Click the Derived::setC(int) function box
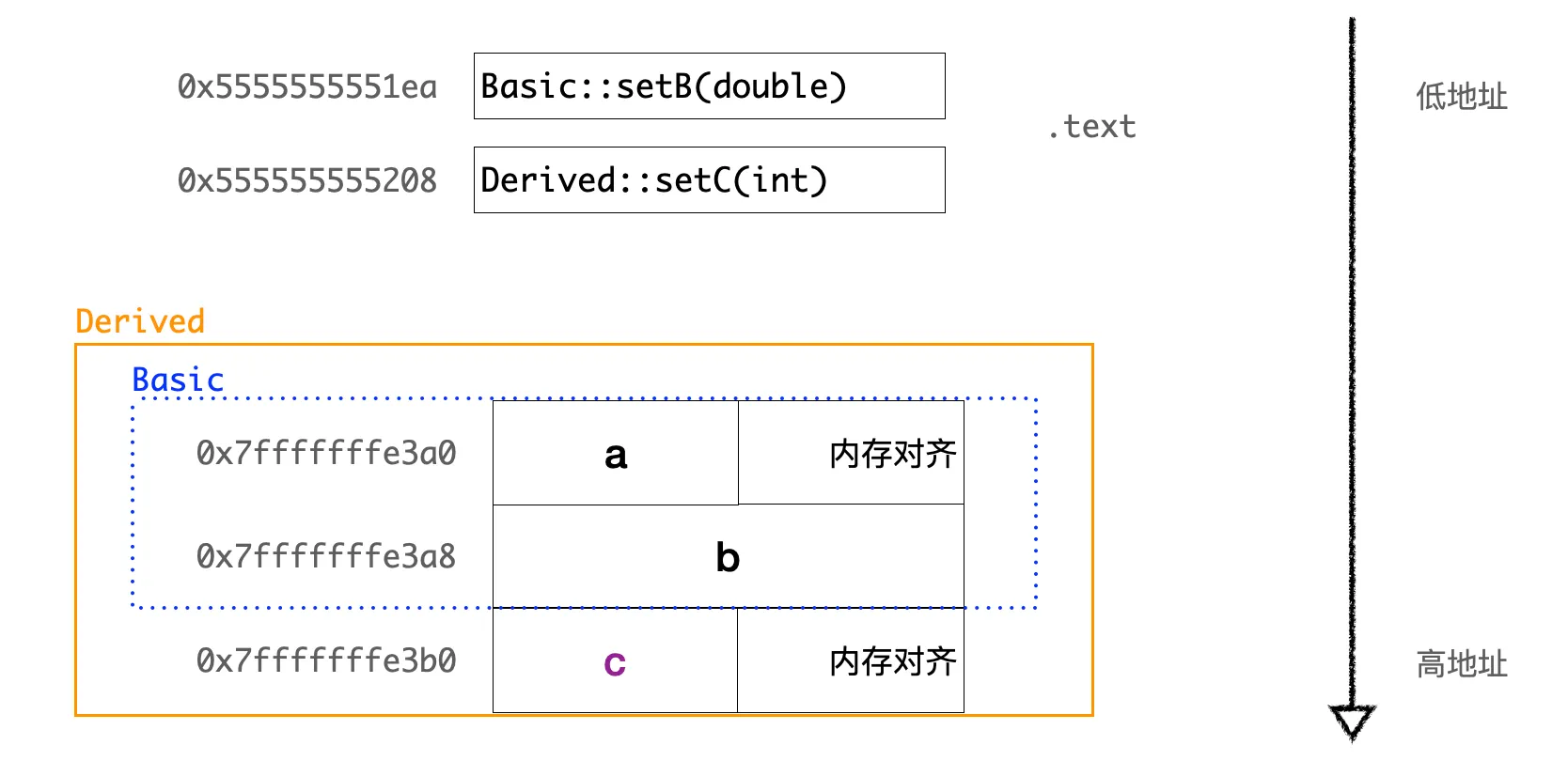Image resolution: width=1568 pixels, height=761 pixels. point(709,180)
